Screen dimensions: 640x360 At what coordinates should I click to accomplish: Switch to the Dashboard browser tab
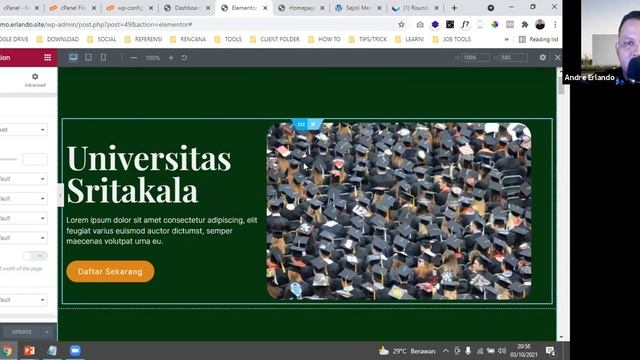point(187,8)
